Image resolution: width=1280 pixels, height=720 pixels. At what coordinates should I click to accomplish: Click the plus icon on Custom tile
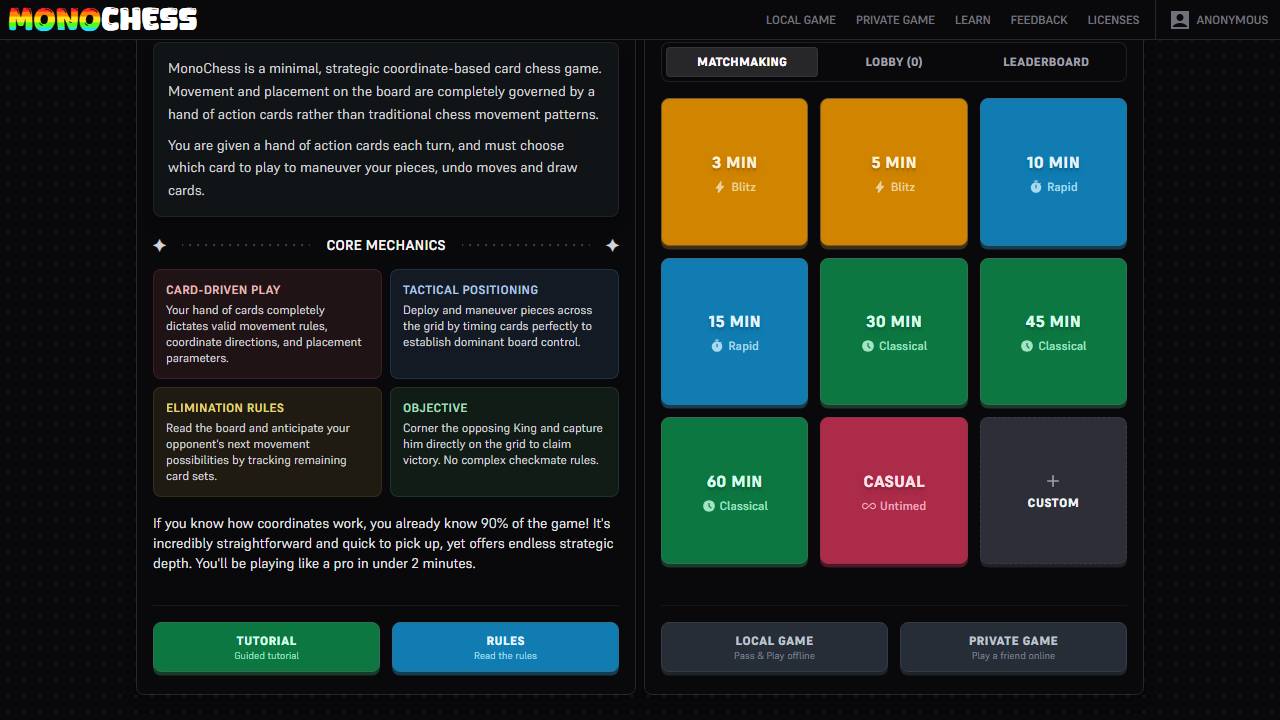1053,481
